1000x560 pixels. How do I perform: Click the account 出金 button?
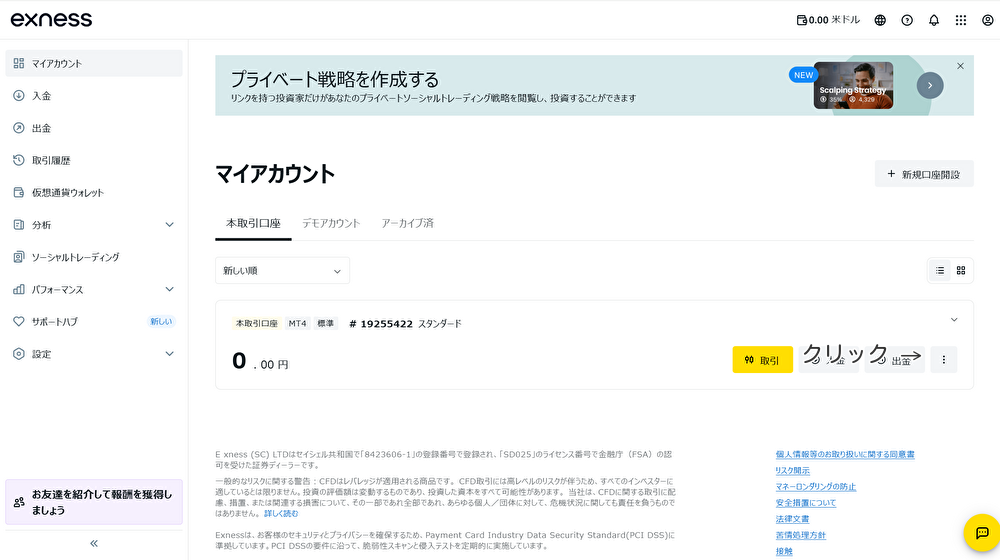(x=895, y=360)
